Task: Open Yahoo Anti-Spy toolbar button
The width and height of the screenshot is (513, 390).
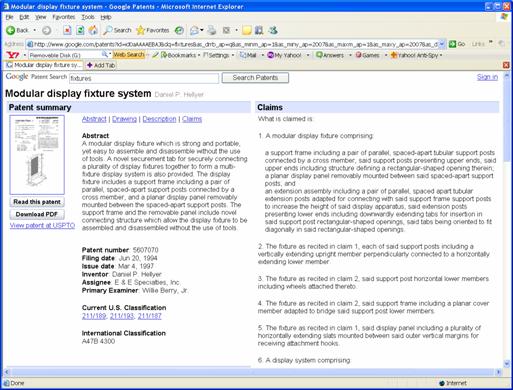Action: 414,55
